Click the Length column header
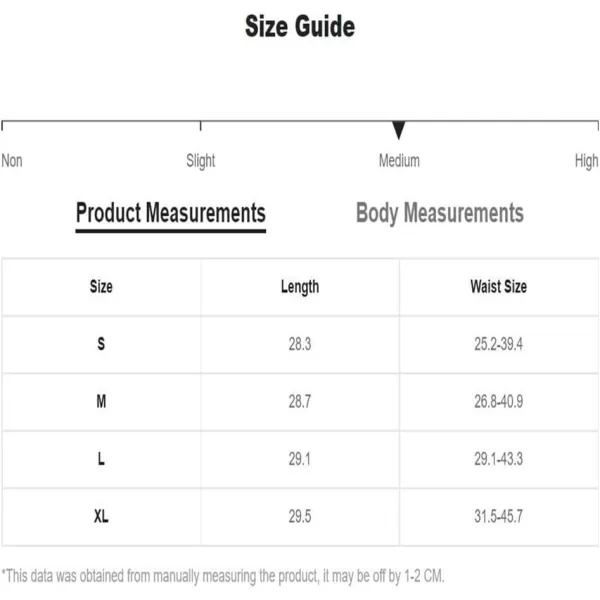This screenshot has height=600, width=600. coord(300,287)
